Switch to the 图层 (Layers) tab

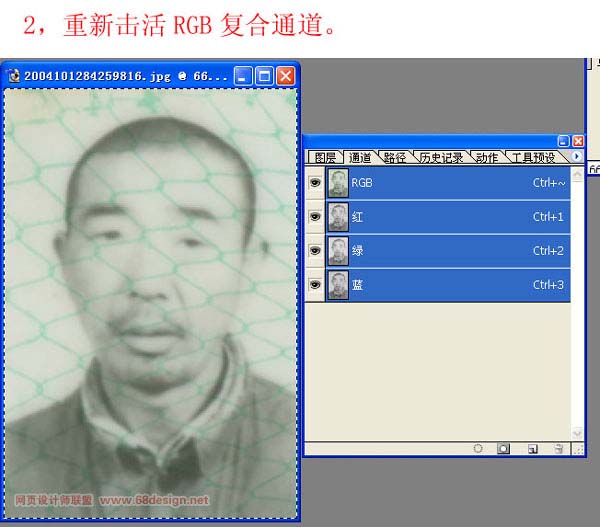point(325,158)
